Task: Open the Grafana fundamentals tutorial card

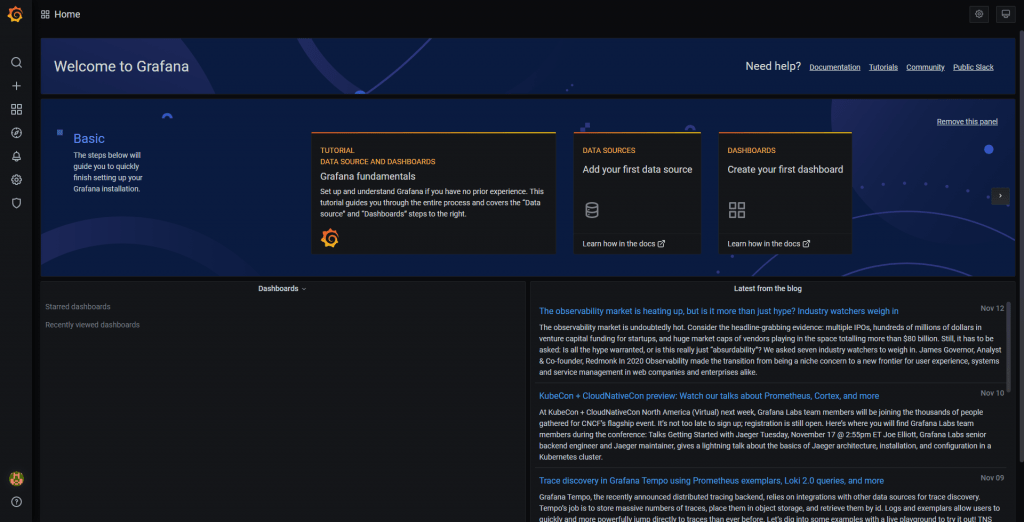Action: [434, 193]
